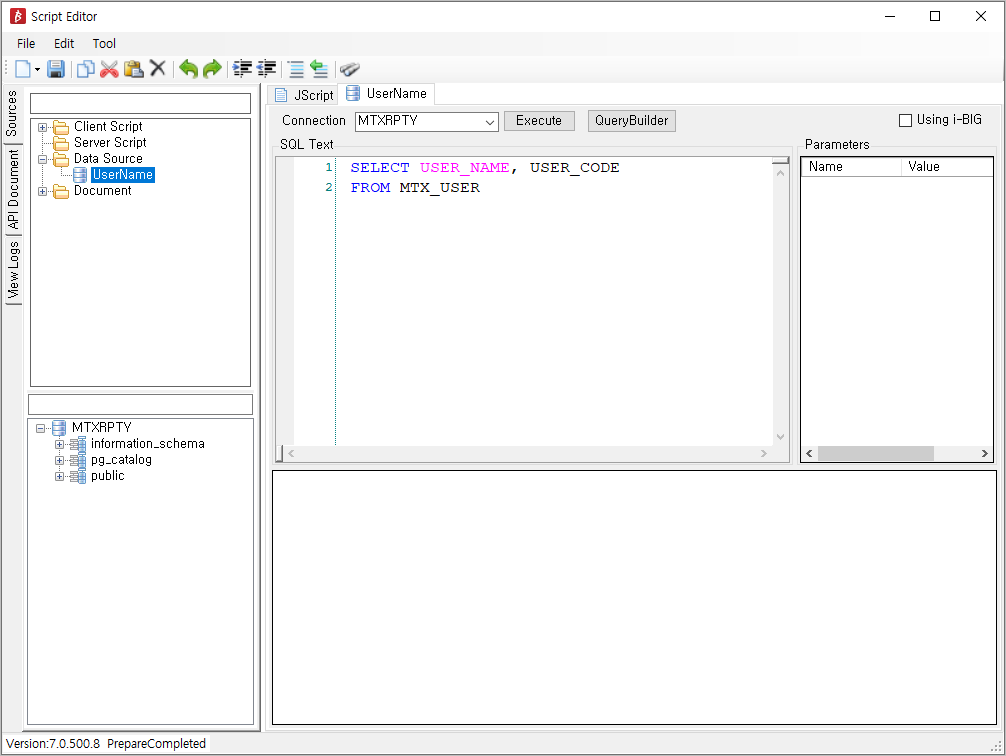The height and width of the screenshot is (756, 1006).
Task: Click the Script Editor app icon in title bar
Action: [x=17, y=16]
